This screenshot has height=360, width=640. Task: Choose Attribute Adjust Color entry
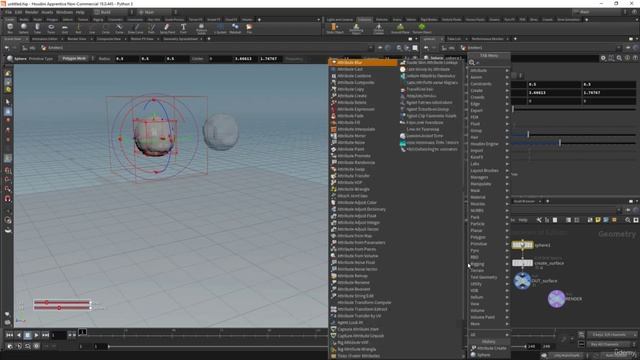[363, 202]
